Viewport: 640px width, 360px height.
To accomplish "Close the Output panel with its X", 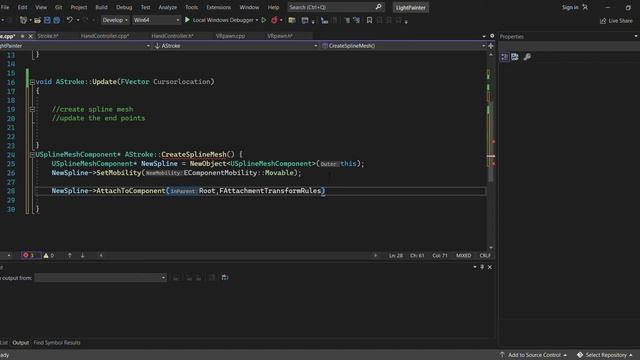I will [x=490, y=267].
